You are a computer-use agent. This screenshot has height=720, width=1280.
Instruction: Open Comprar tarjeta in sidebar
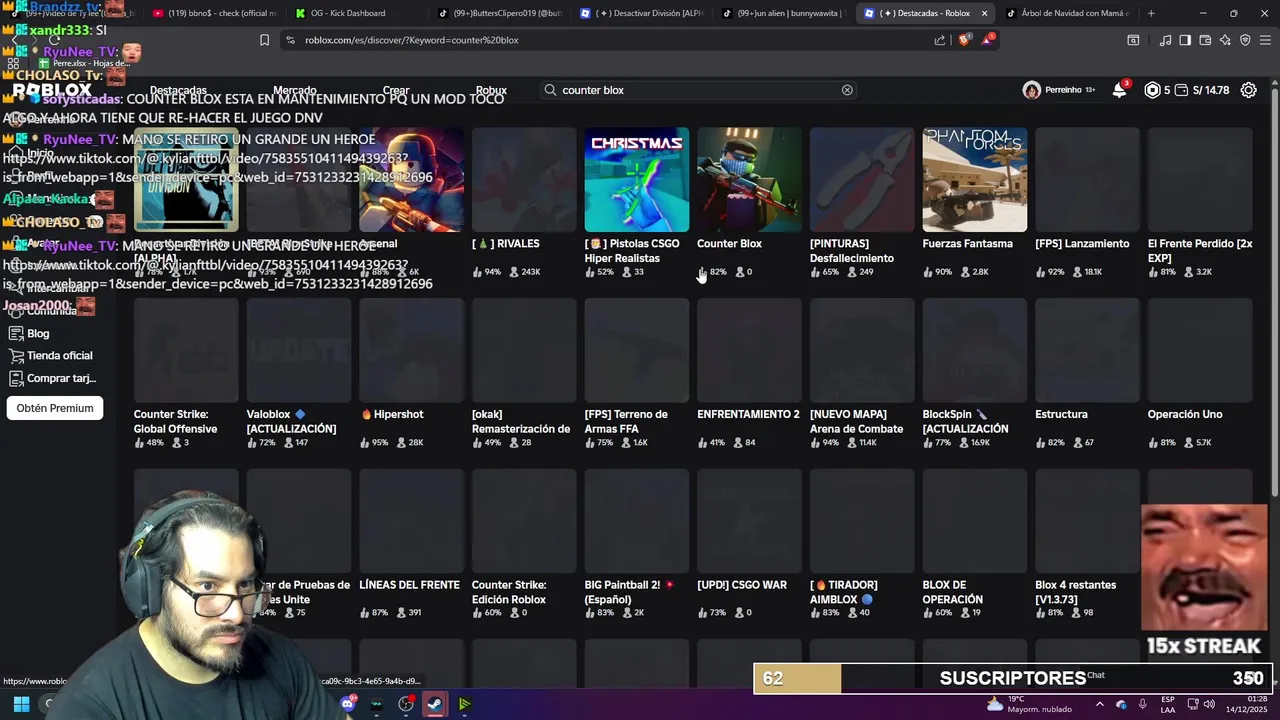point(53,379)
